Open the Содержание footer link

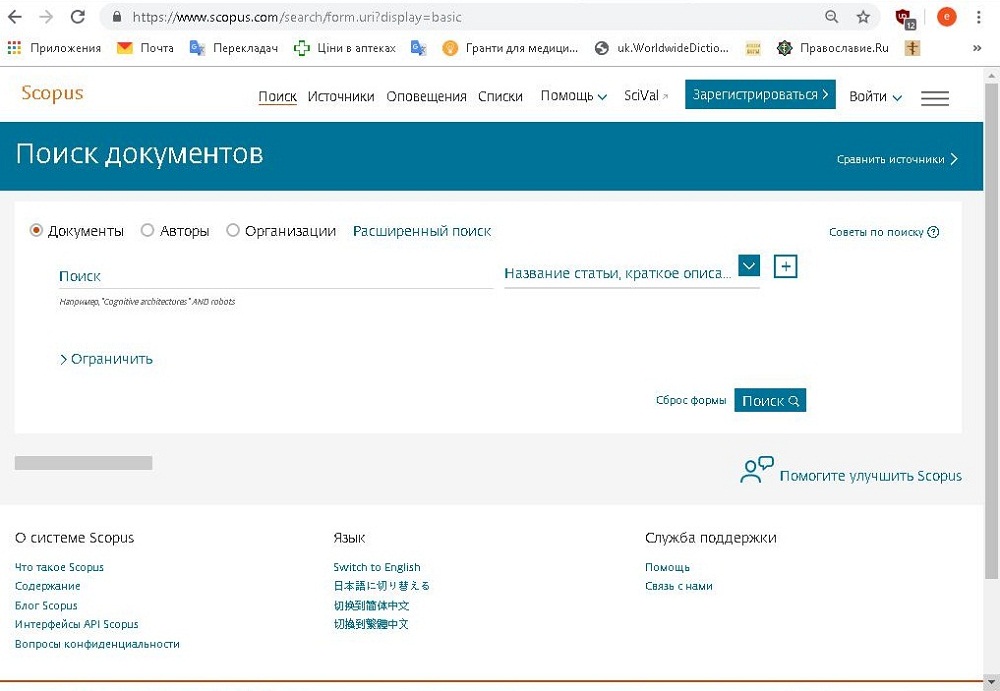(x=48, y=586)
